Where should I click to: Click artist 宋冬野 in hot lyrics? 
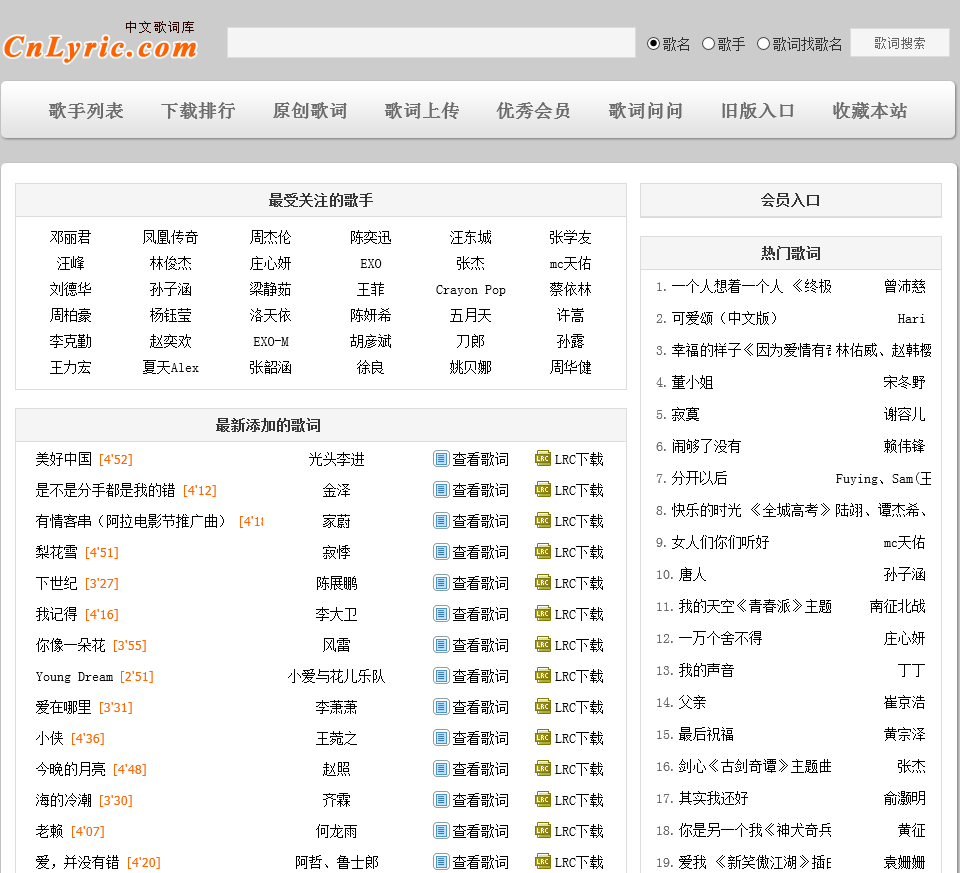coord(904,383)
